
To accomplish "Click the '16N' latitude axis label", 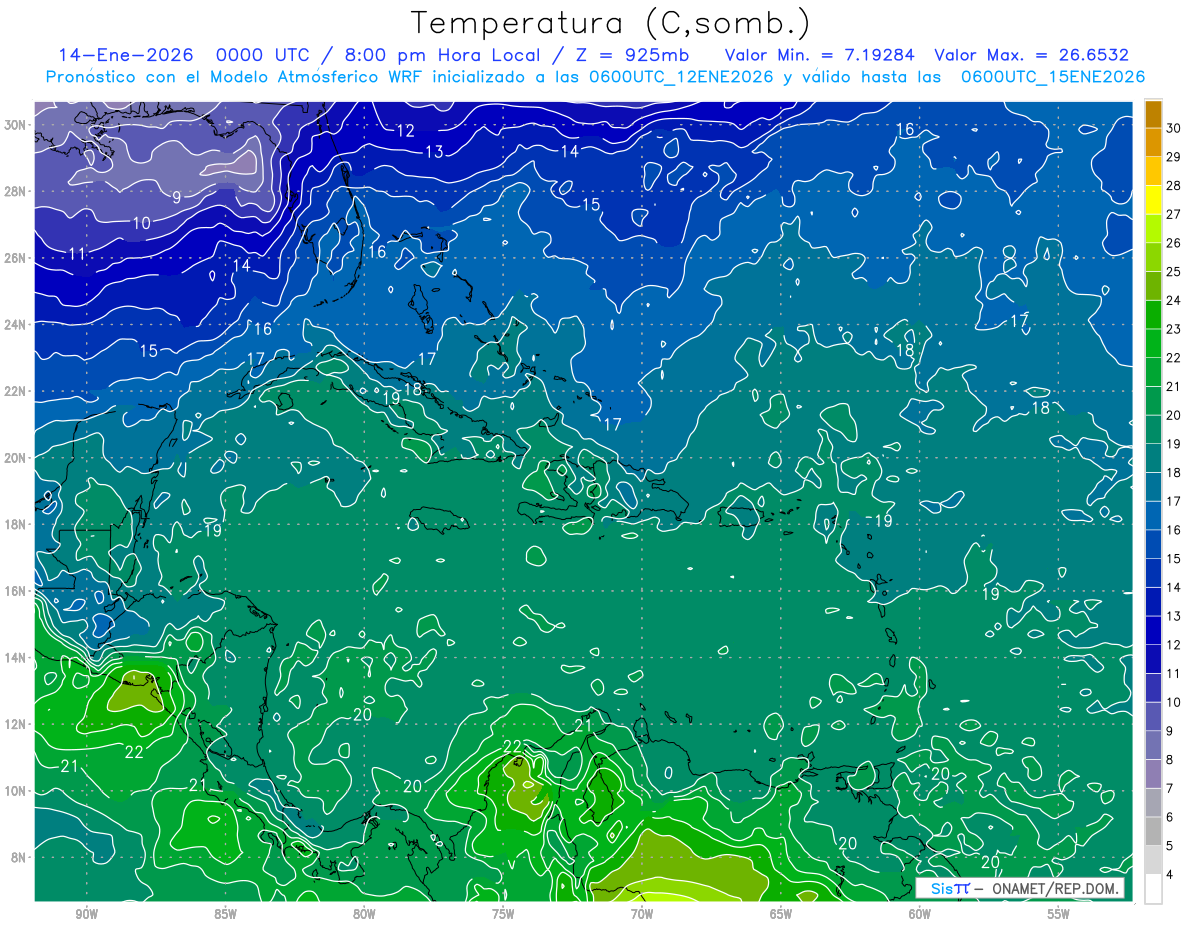I will (x=16, y=591).
